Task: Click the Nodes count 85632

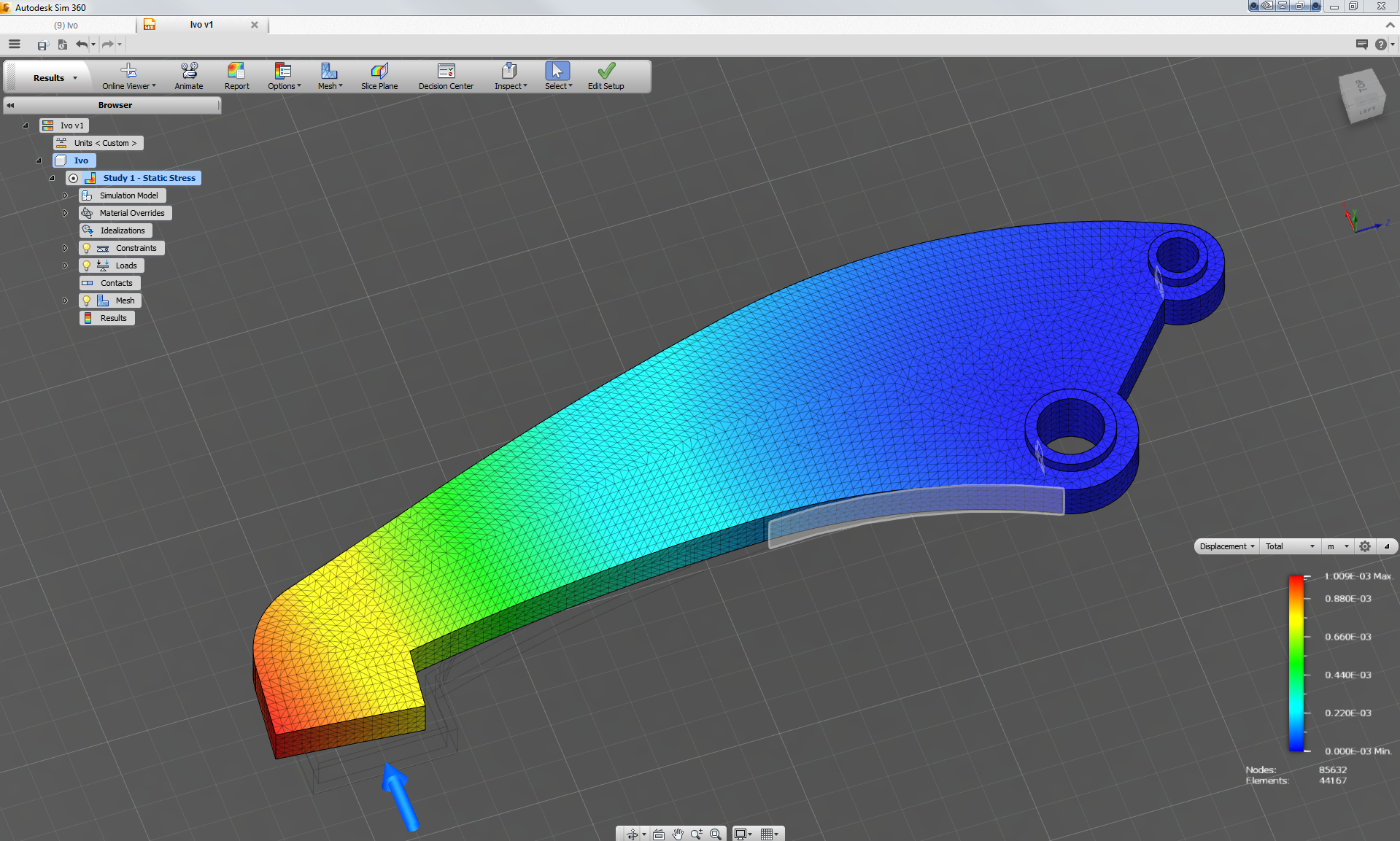Action: pos(1333,770)
